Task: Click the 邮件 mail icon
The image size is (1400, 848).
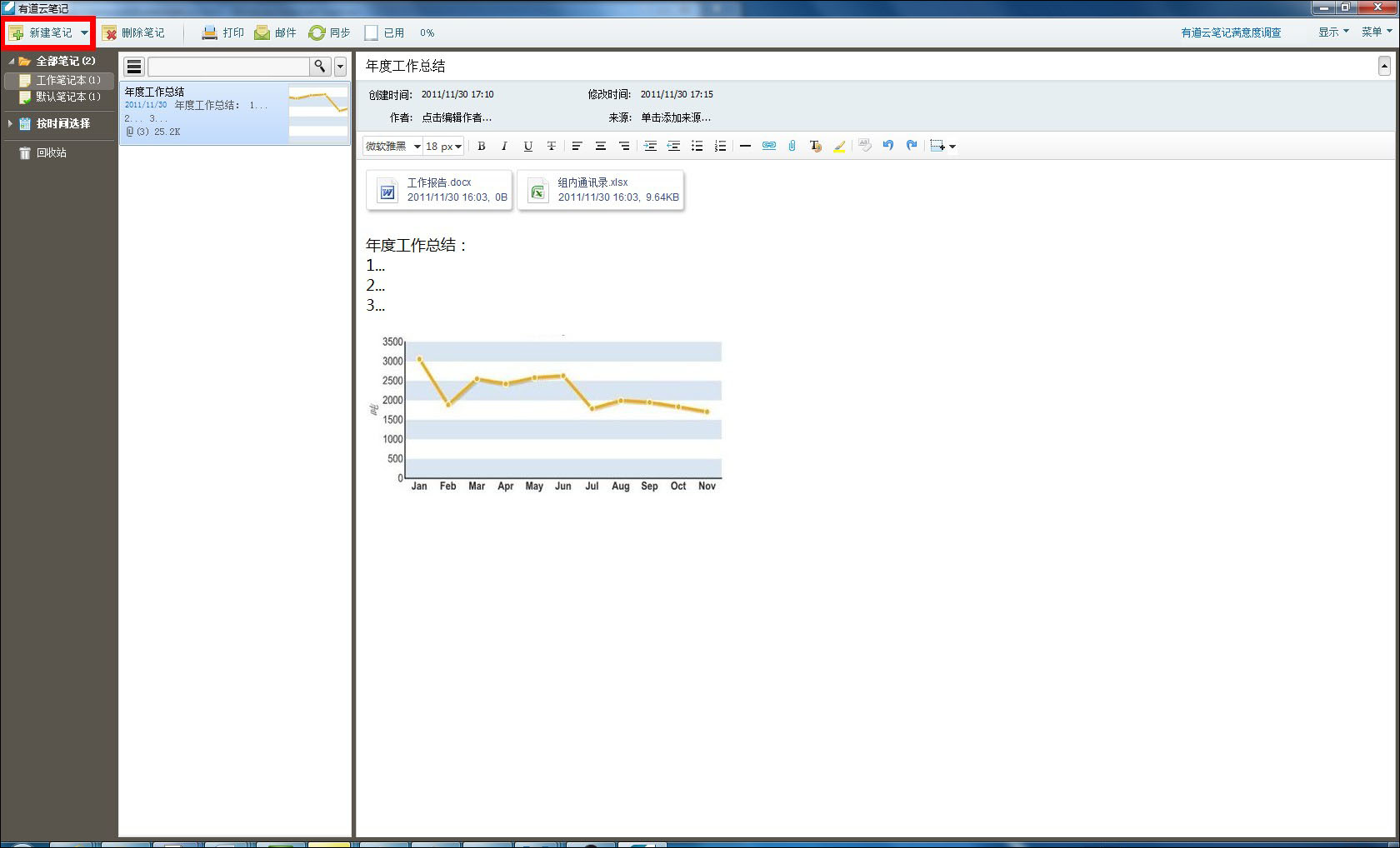Action: [262, 33]
